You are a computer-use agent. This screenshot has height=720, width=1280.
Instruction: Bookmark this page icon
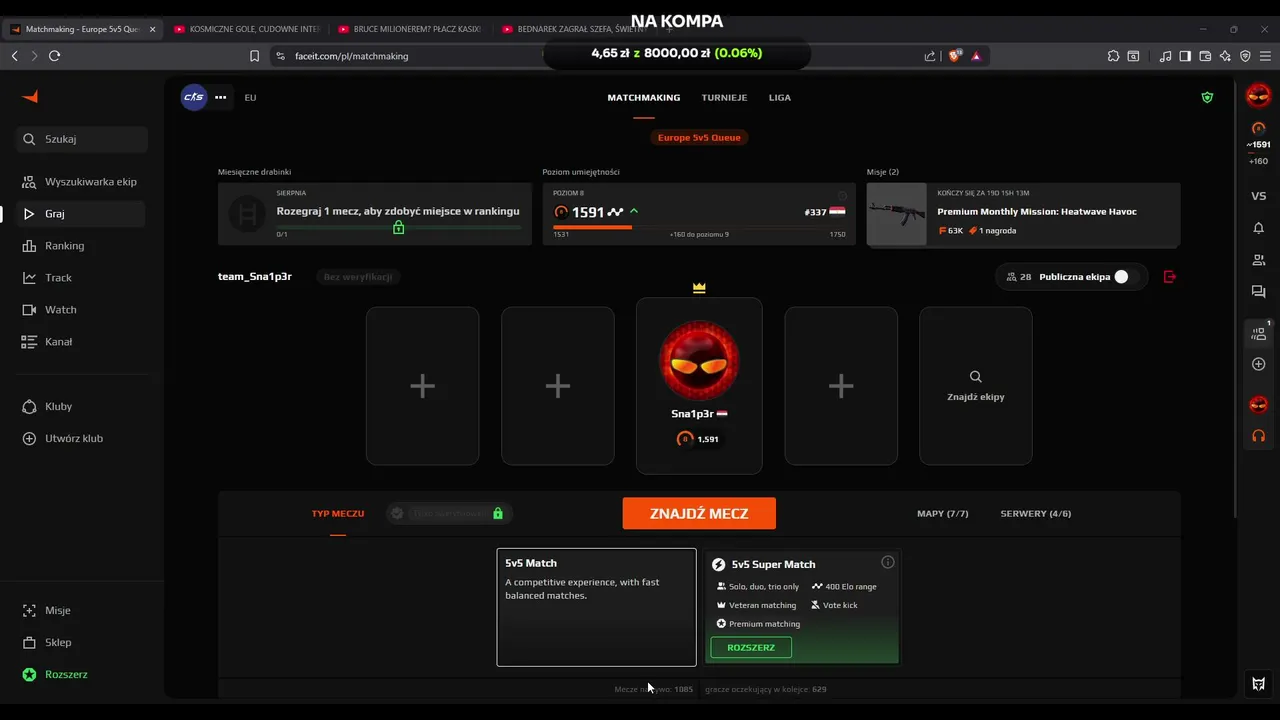click(254, 56)
